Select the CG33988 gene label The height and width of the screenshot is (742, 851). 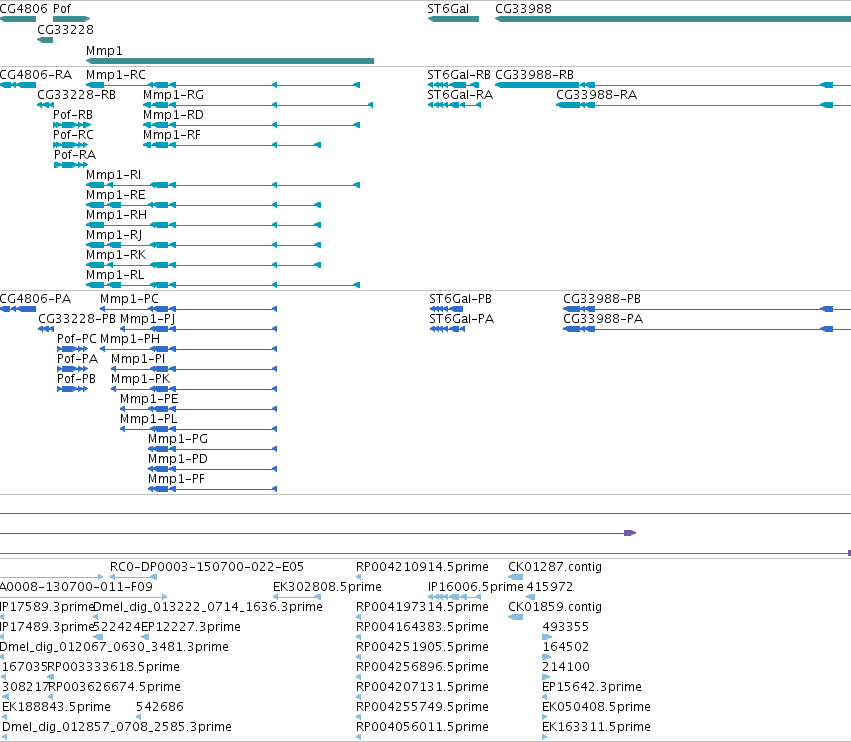click(x=523, y=9)
